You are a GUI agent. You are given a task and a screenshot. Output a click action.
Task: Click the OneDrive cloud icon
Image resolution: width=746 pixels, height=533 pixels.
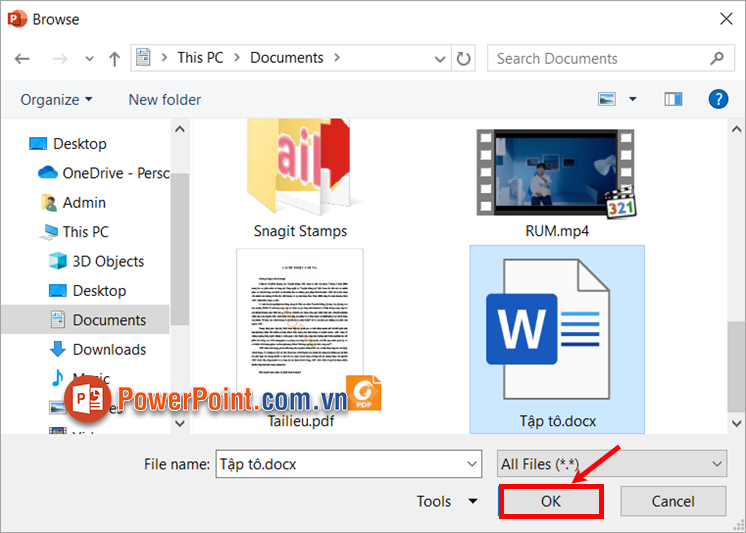[x=48, y=172]
